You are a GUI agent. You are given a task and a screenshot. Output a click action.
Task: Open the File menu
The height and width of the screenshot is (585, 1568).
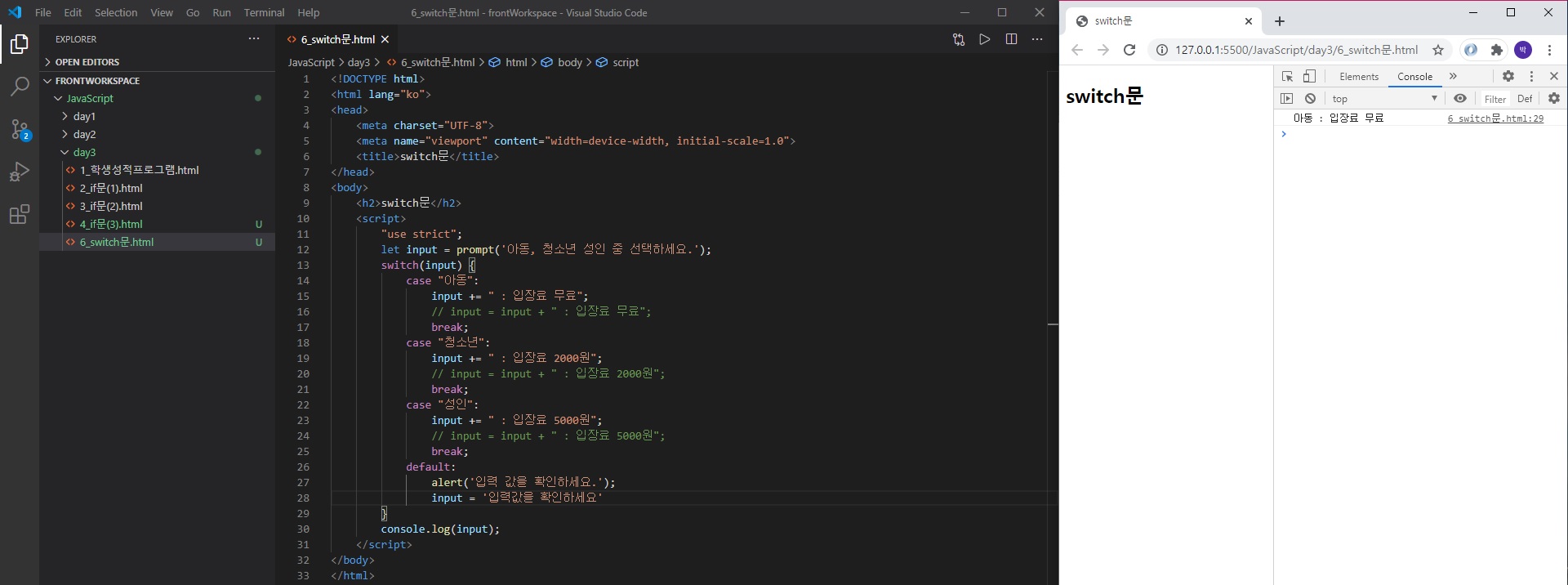pos(43,12)
